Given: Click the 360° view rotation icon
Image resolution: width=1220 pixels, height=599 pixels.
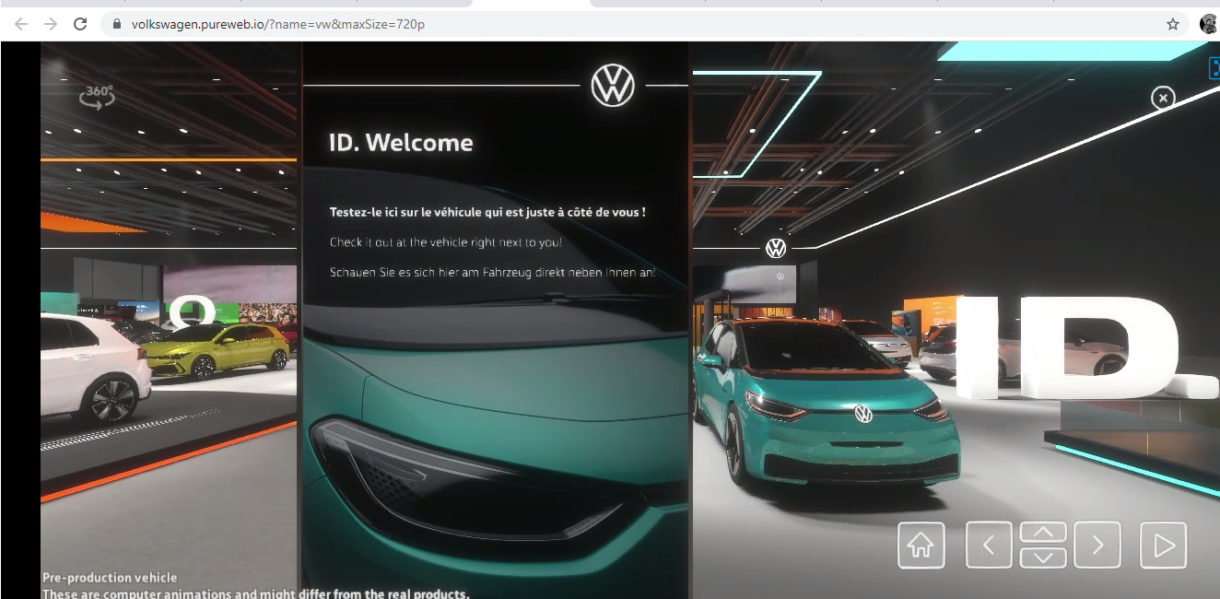Looking at the screenshot, I should [x=98, y=96].
